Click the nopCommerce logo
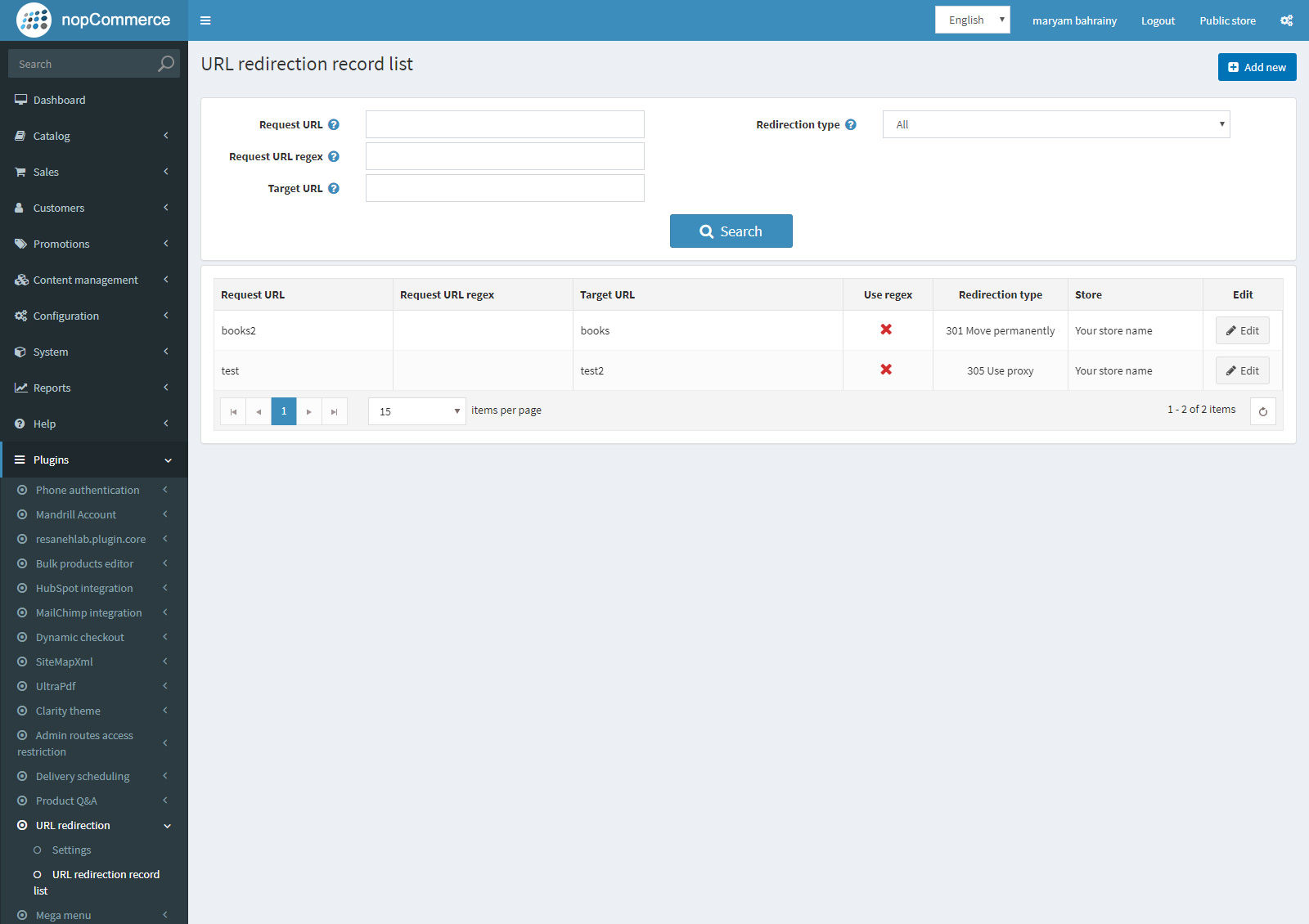The height and width of the screenshot is (924, 1309). click(x=94, y=20)
